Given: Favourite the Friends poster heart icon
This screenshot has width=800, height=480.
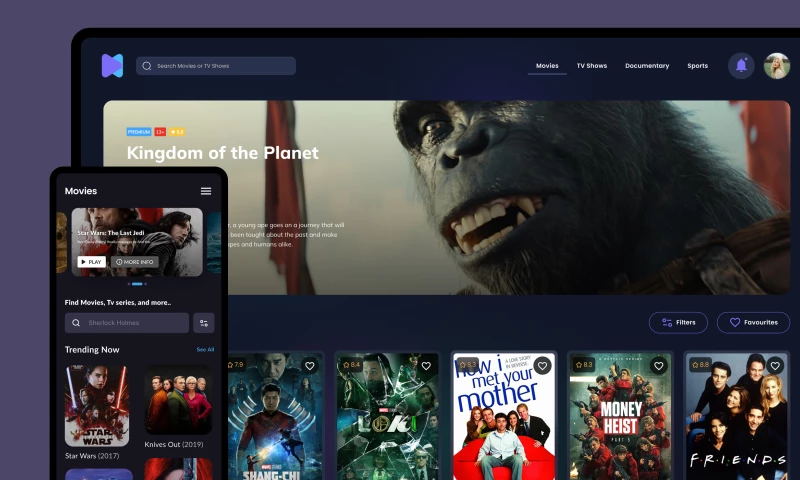Looking at the screenshot, I should pyautogui.click(x=775, y=366).
